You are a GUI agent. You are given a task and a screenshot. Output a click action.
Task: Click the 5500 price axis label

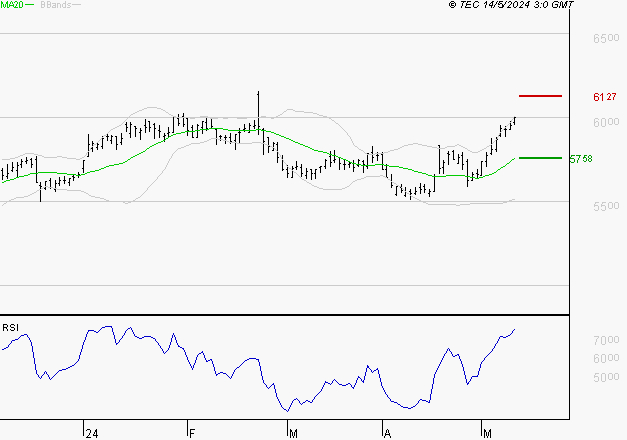tap(606, 206)
